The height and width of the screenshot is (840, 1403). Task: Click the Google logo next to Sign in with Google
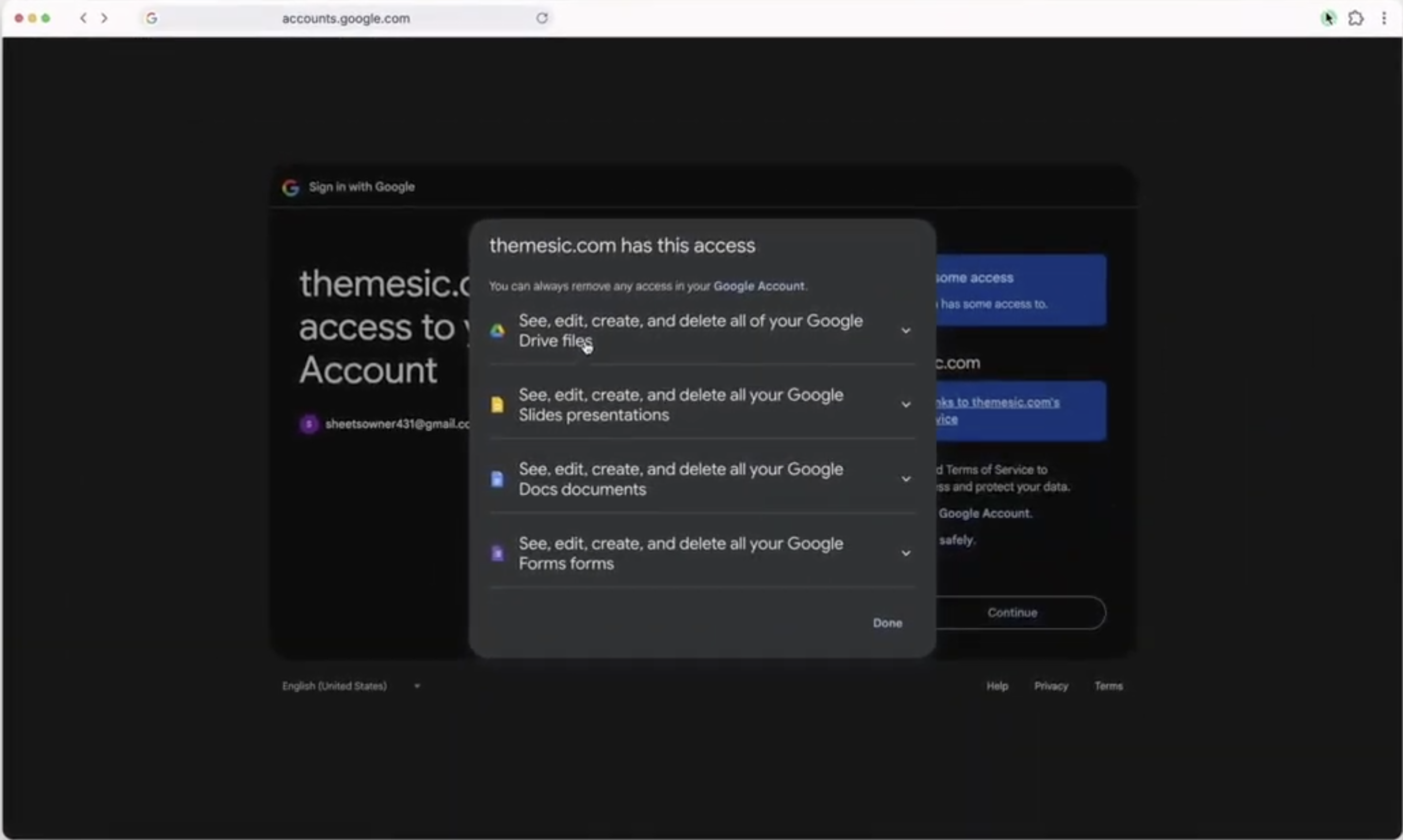click(290, 187)
